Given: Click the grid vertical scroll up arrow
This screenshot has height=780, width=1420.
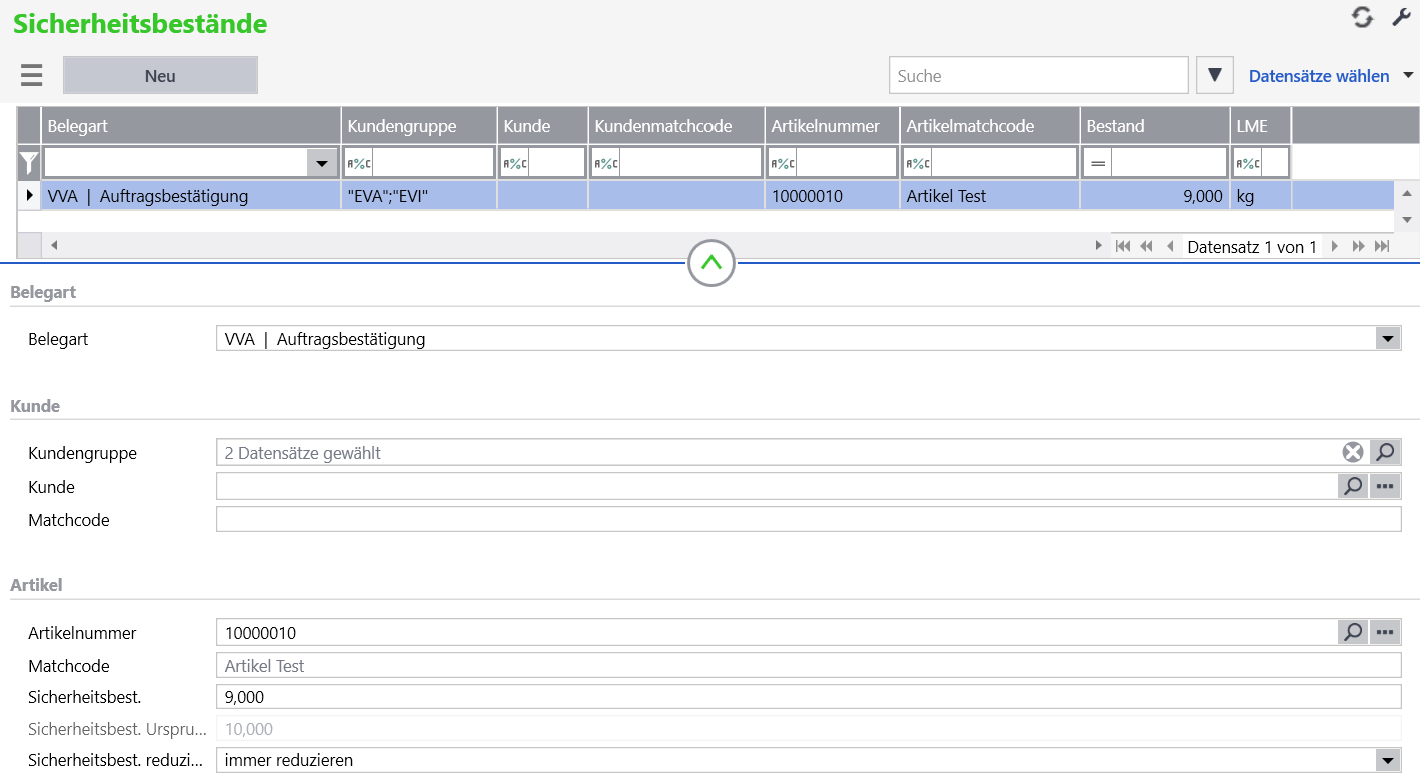Looking at the screenshot, I should [1407, 193].
